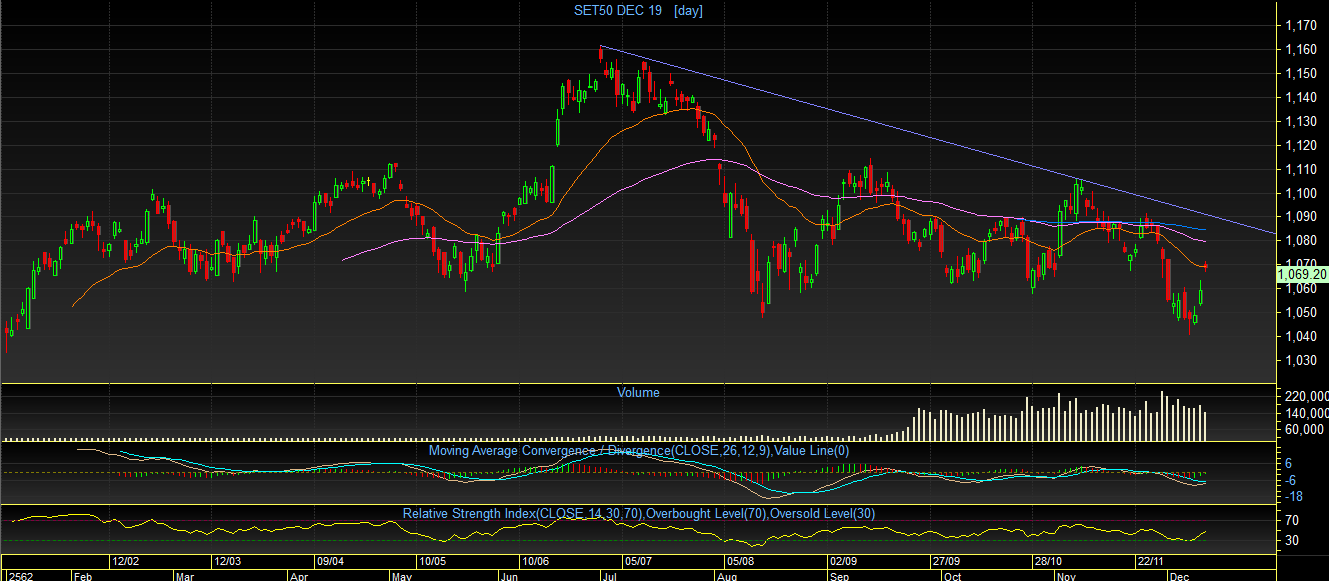Click the 09/04 date label
The image size is (1329, 581).
[331, 562]
